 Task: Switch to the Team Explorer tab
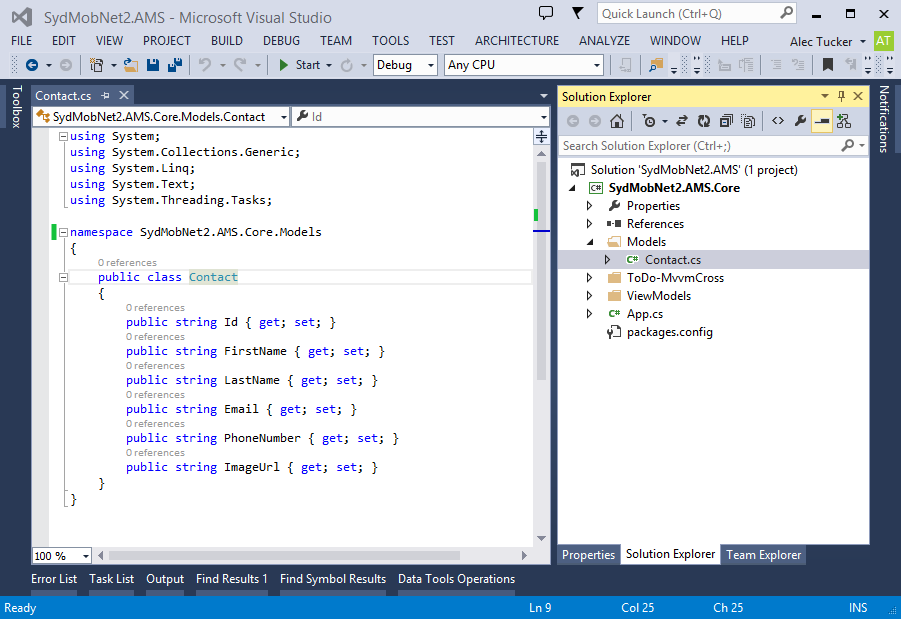click(x=763, y=555)
